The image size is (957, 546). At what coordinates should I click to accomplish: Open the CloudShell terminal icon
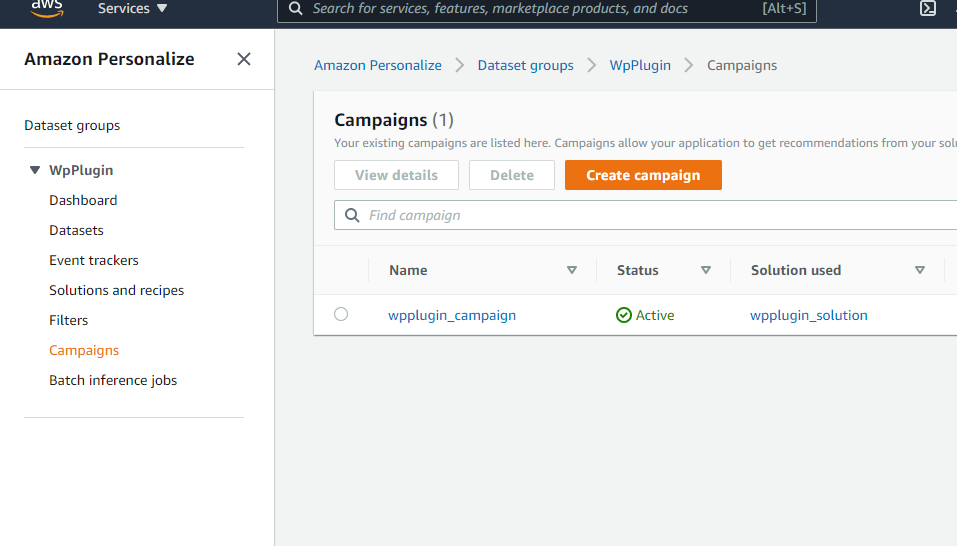928,9
